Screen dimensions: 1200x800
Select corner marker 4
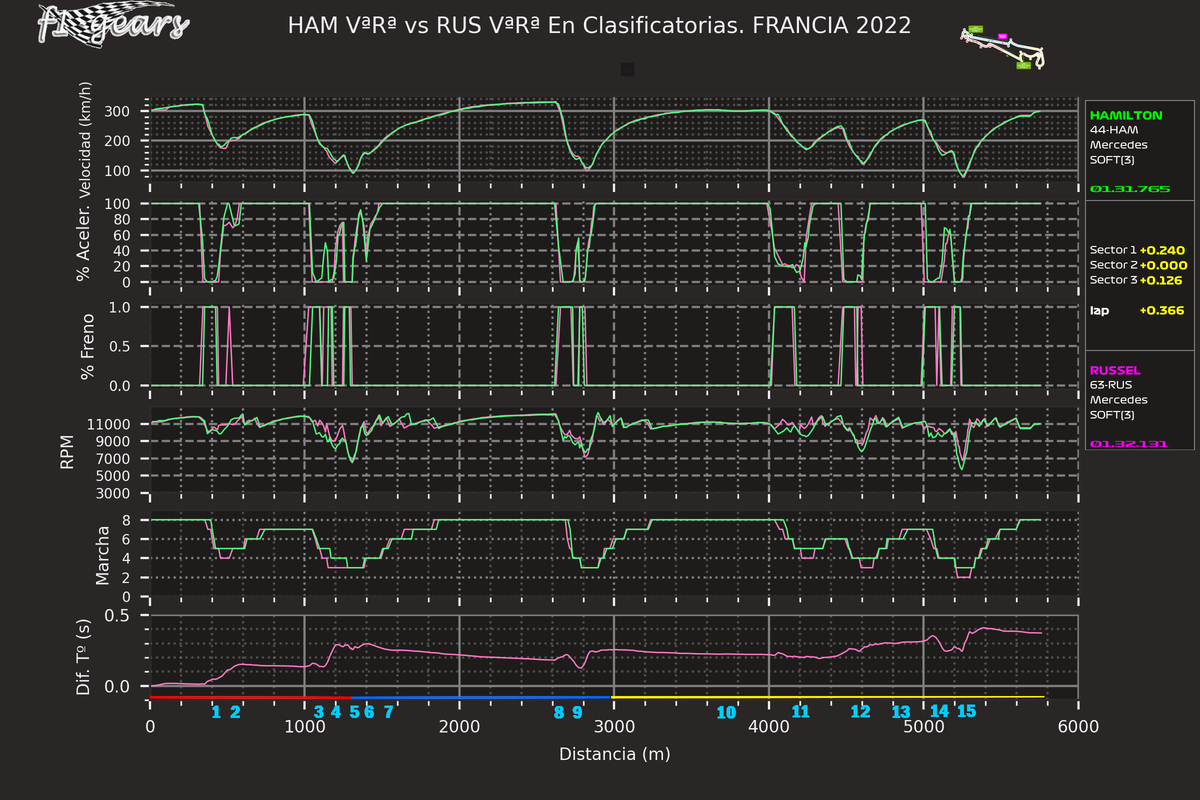pyautogui.click(x=336, y=712)
